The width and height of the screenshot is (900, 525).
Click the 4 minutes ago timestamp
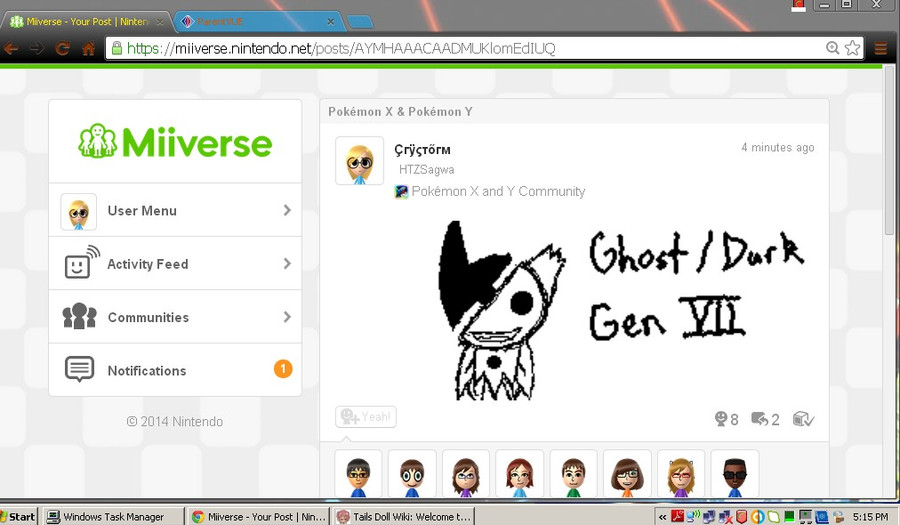pyautogui.click(x=777, y=147)
